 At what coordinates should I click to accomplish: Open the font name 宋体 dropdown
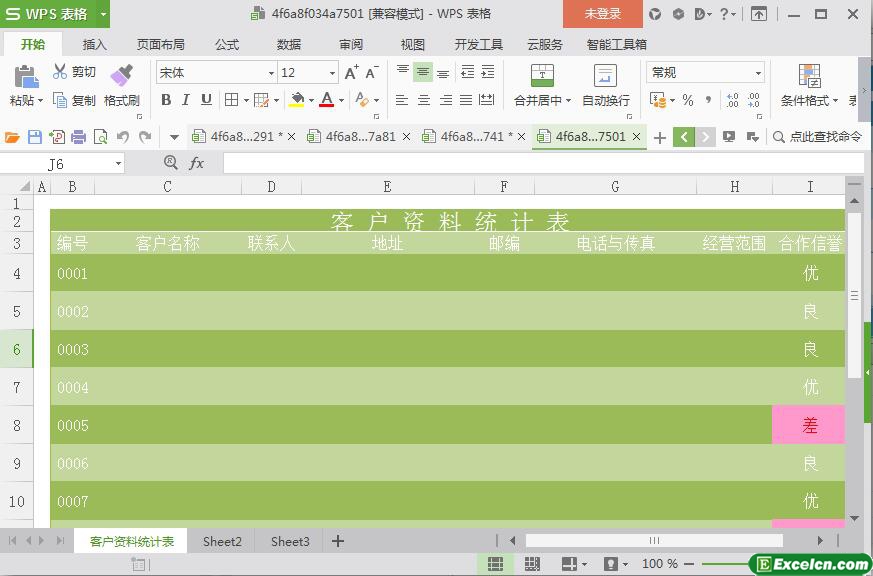pos(271,73)
